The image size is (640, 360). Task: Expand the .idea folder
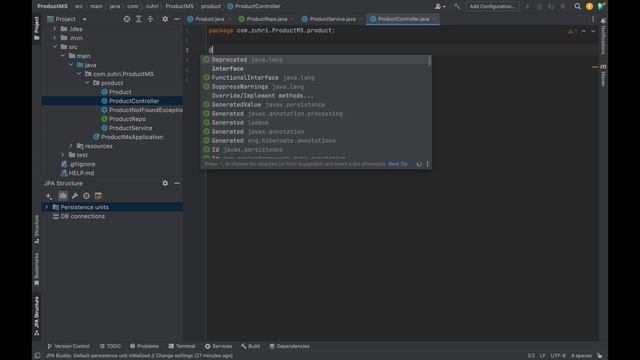pos(55,29)
